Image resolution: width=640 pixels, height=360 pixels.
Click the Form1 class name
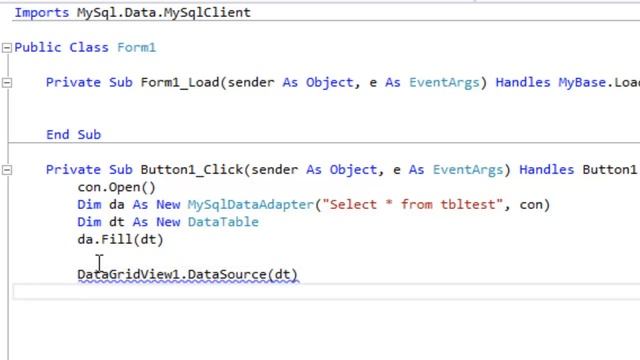136,47
